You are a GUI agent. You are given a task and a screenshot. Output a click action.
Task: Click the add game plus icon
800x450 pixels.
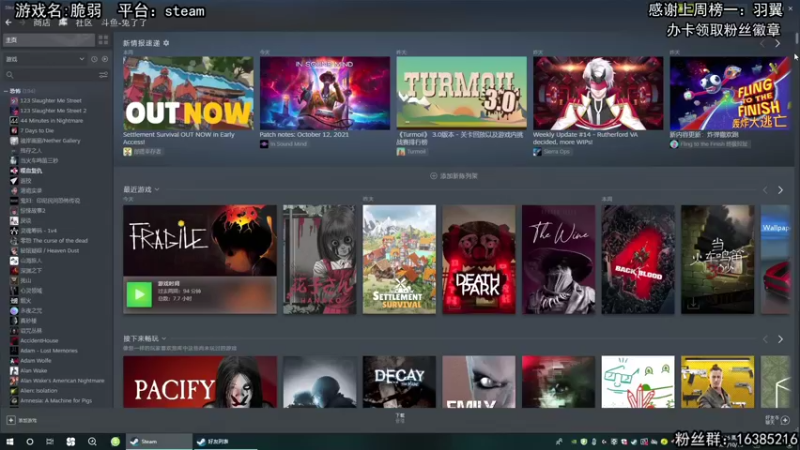pyautogui.click(x=11, y=420)
